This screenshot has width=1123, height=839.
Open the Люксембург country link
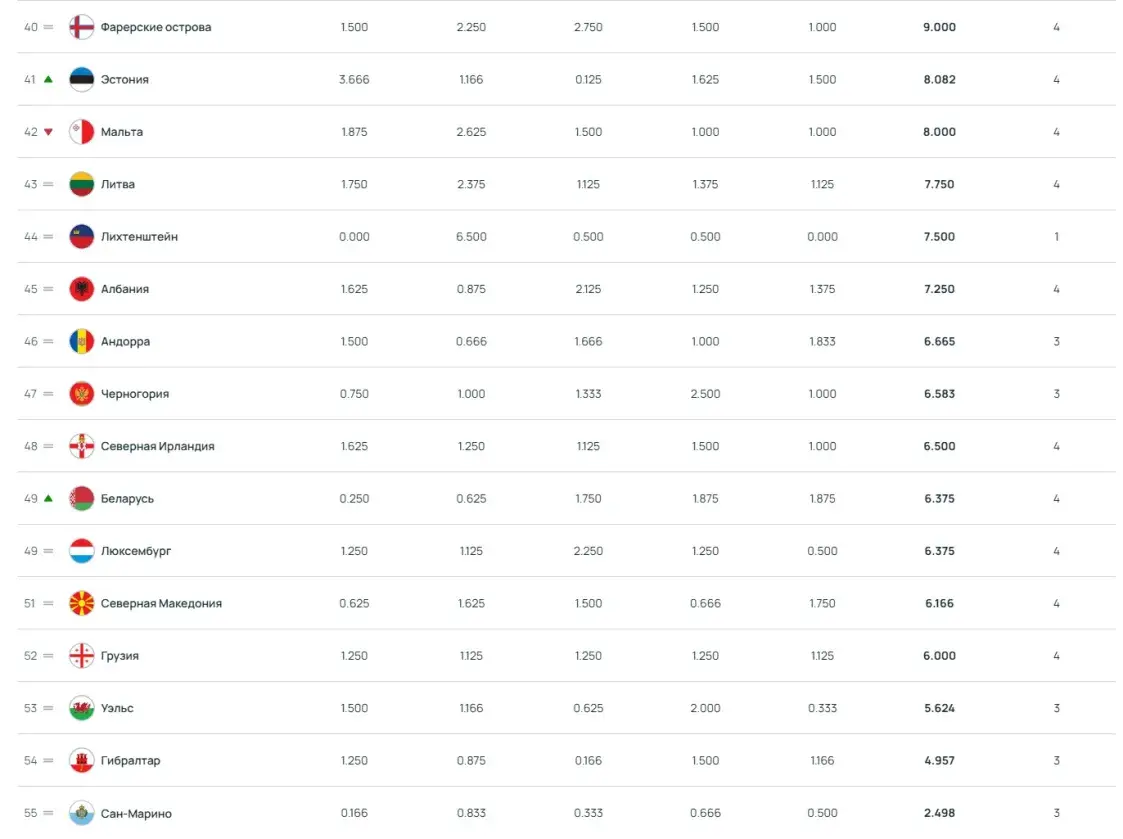tap(136, 551)
